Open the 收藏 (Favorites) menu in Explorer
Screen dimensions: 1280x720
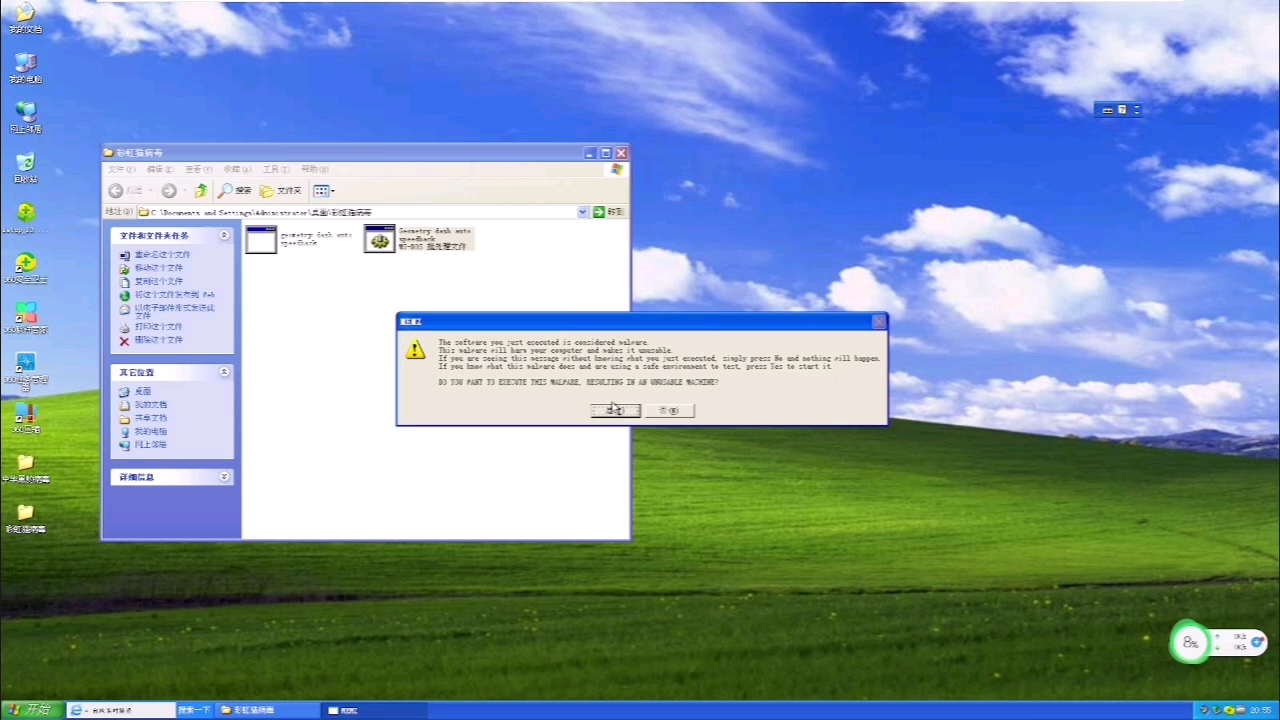[236, 169]
